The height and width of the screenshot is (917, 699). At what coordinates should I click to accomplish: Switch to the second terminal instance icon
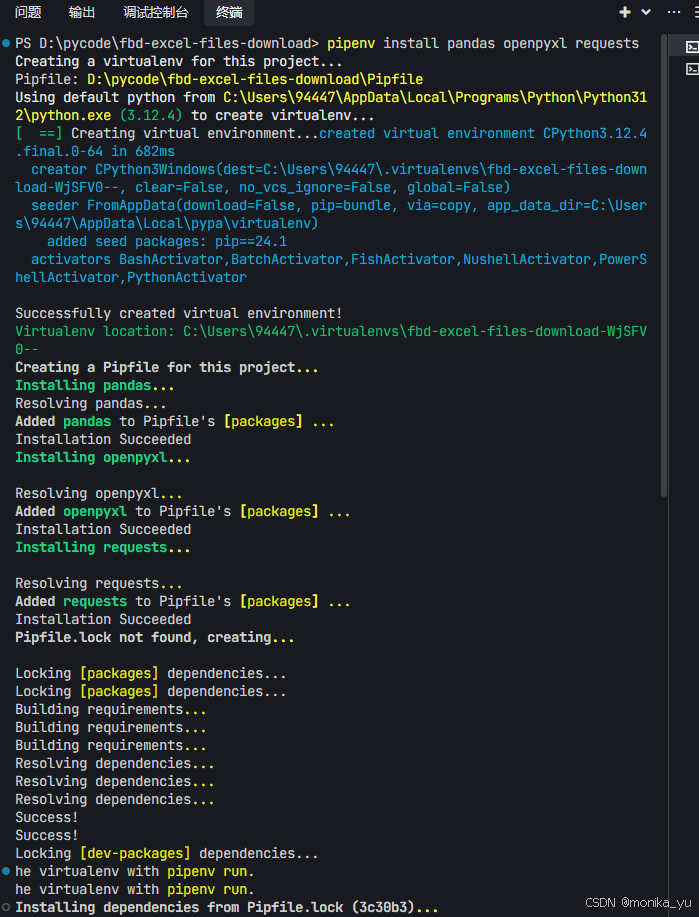[692, 69]
